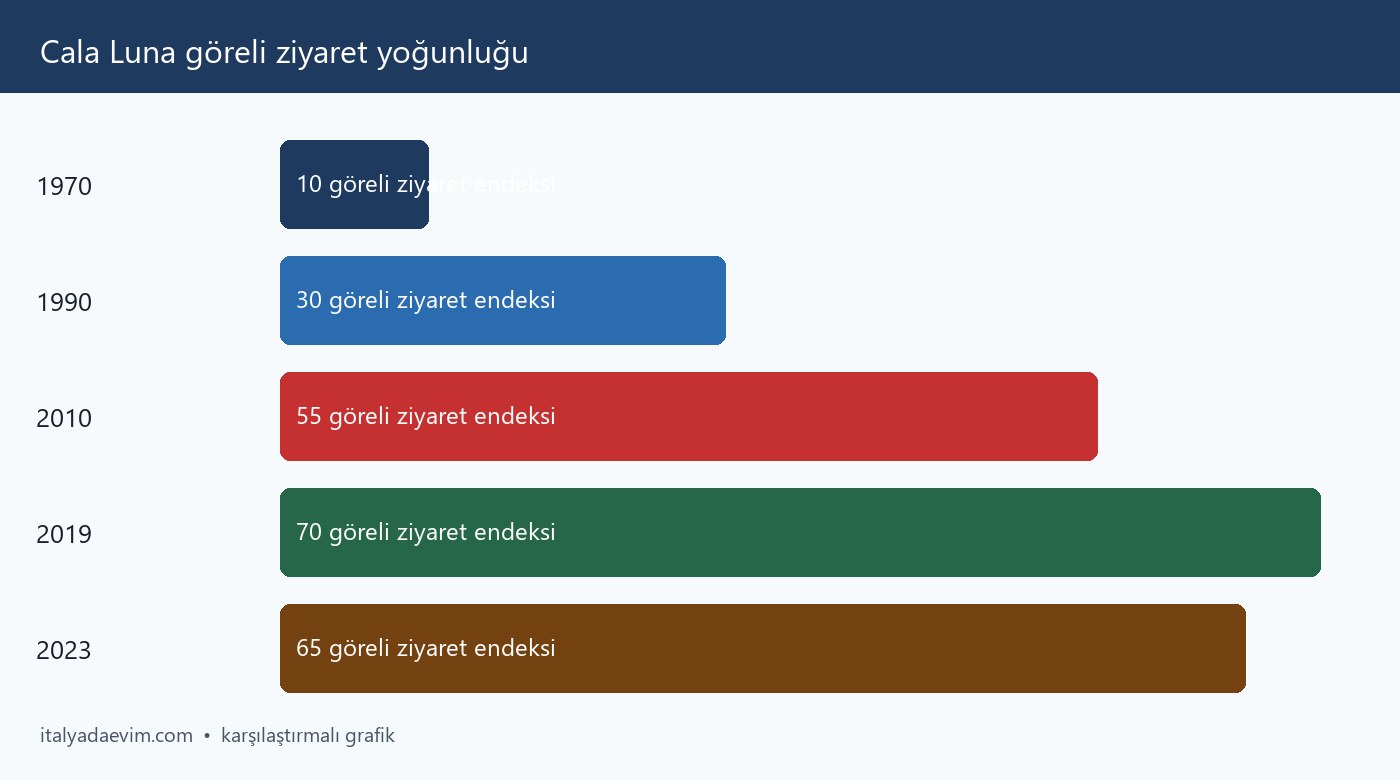Click the '10 göreli ziyaret endeksi' text
Screen dimensions: 1400x780
pos(426,185)
